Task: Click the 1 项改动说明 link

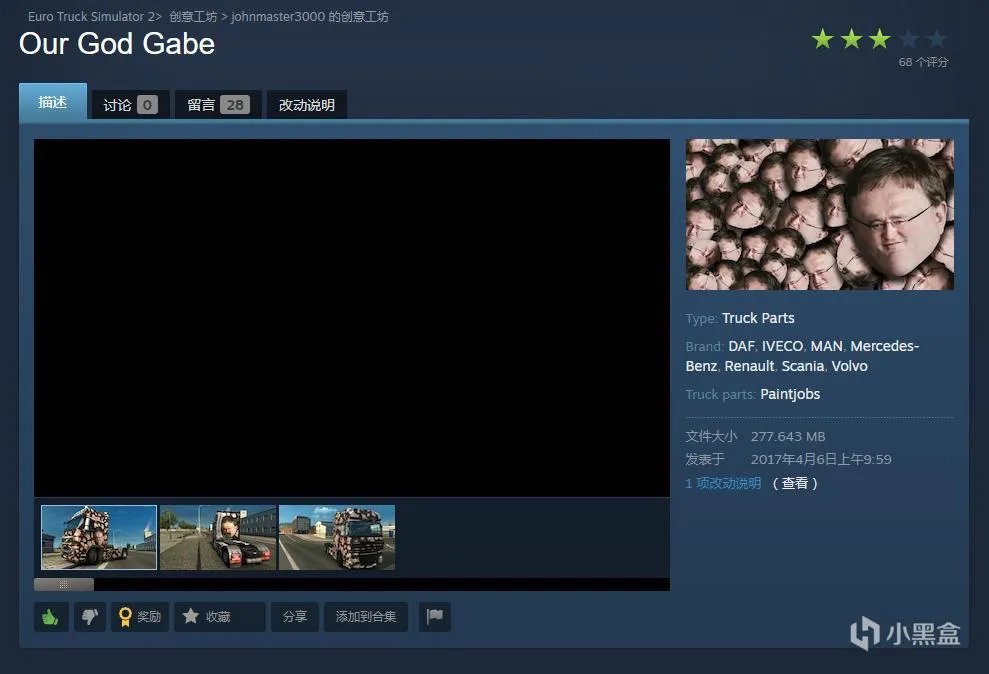Action: point(723,483)
